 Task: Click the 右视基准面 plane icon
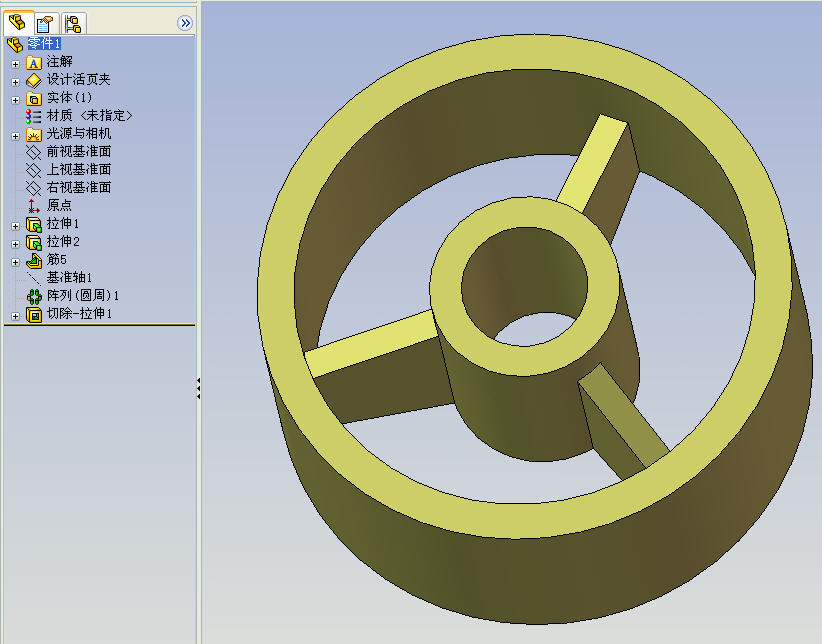coord(34,188)
